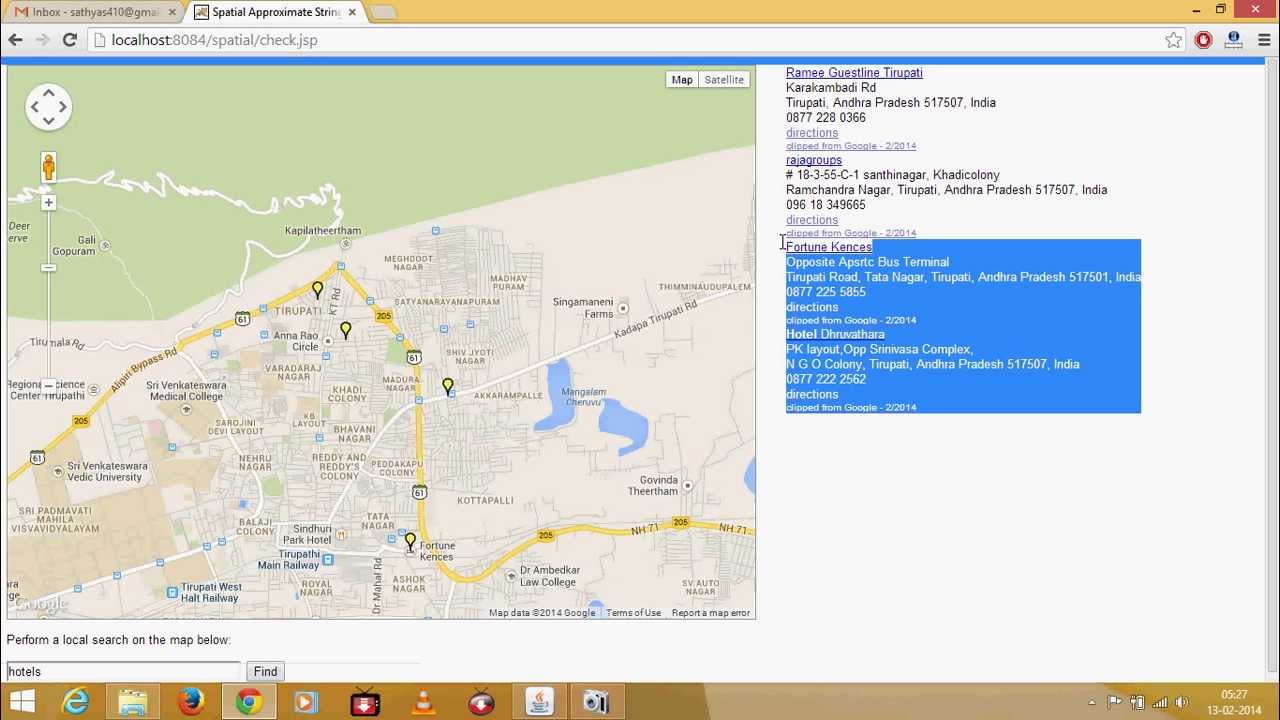Close the Spatial Approximate String tab
The image size is (1280, 720).
click(352, 12)
